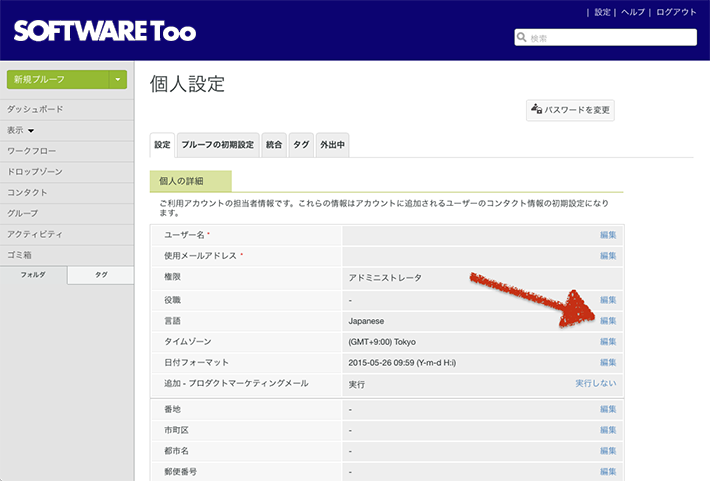Open the 統合 tab
The width and height of the screenshot is (710, 481).
click(274, 145)
